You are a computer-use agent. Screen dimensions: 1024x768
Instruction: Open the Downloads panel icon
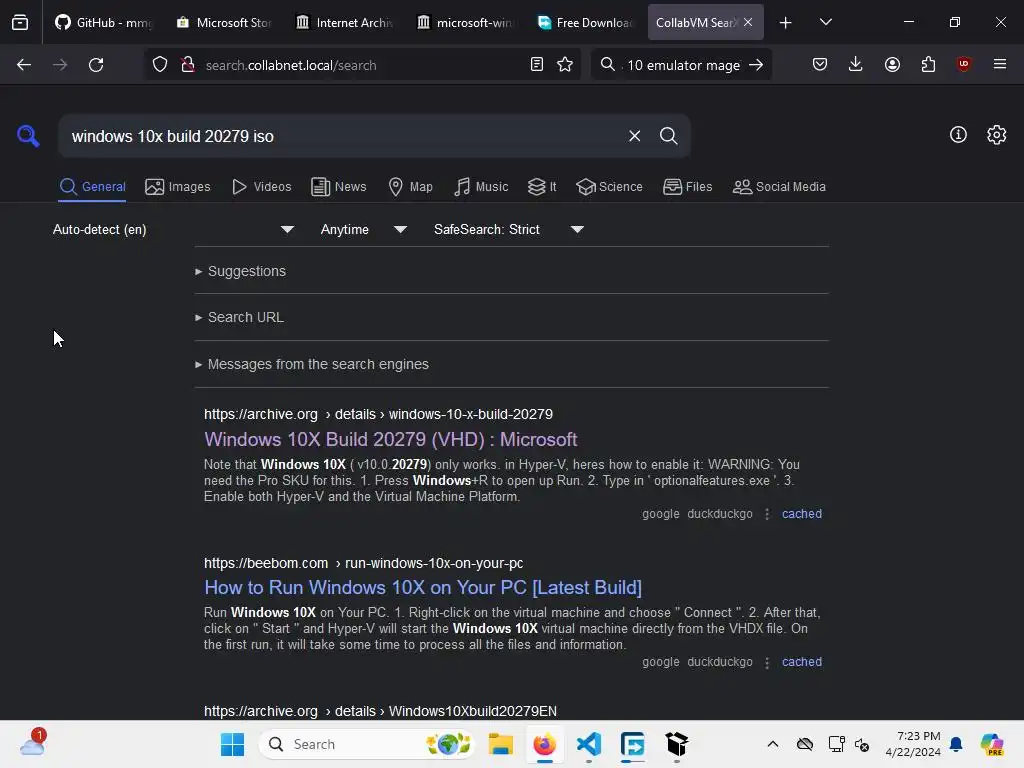coord(856,65)
